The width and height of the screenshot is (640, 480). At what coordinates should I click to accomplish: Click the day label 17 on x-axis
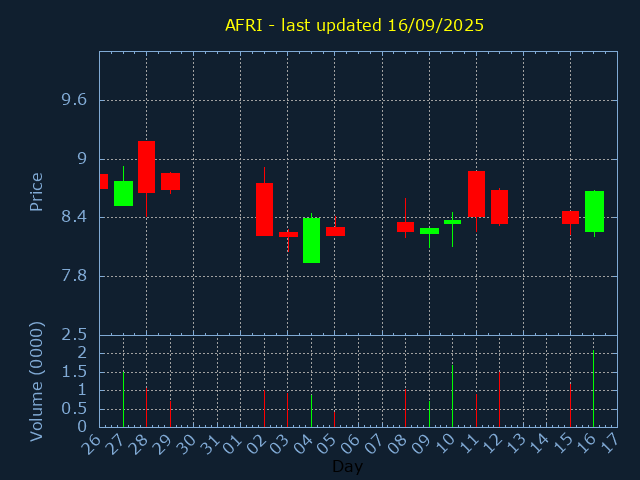[x=609, y=444]
